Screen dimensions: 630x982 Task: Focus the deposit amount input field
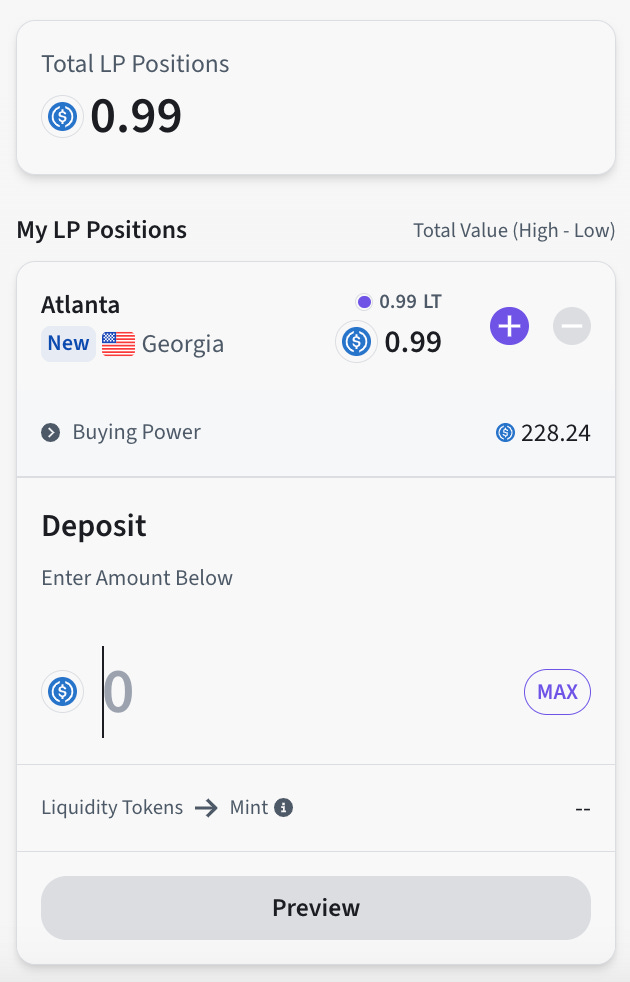300,691
